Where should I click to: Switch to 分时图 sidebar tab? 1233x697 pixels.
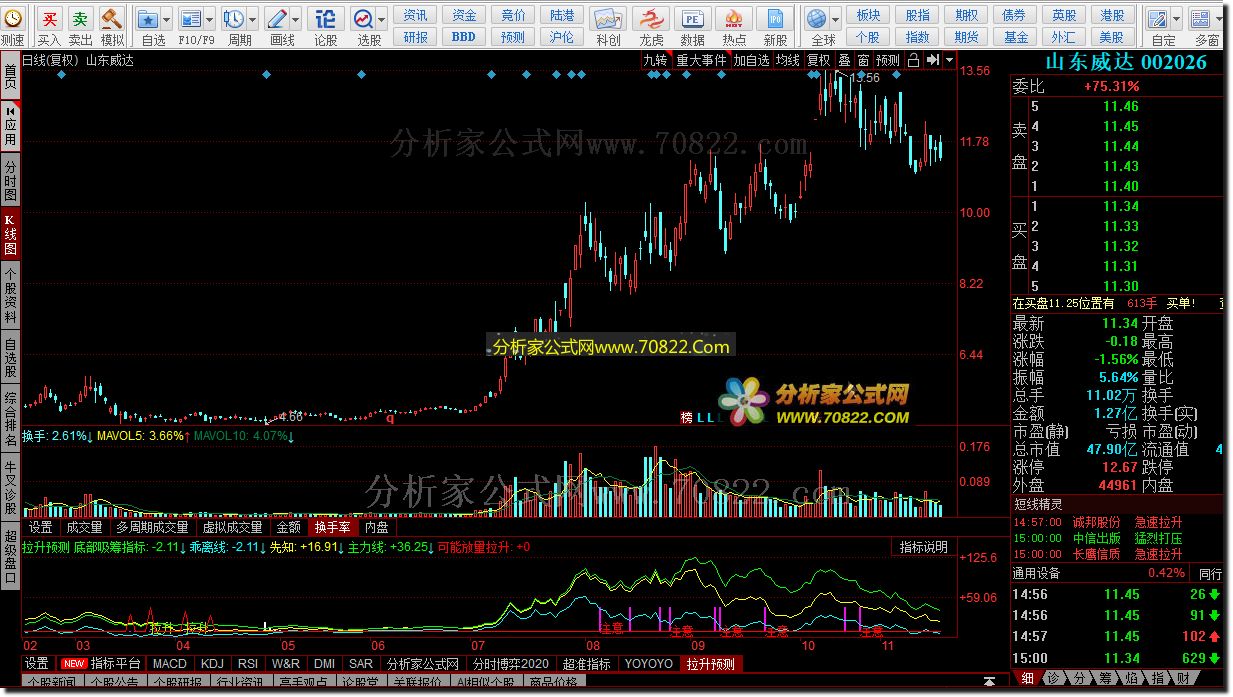click(x=10, y=181)
